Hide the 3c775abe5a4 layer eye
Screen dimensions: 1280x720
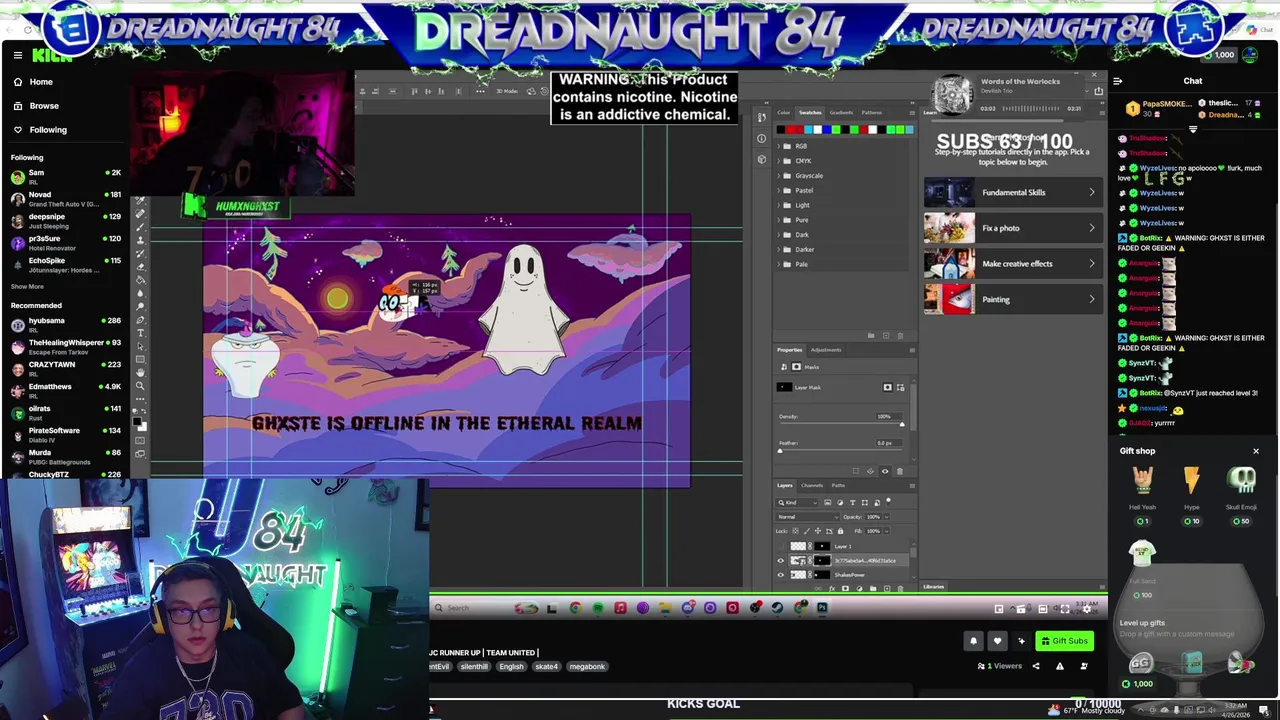[x=780, y=560]
